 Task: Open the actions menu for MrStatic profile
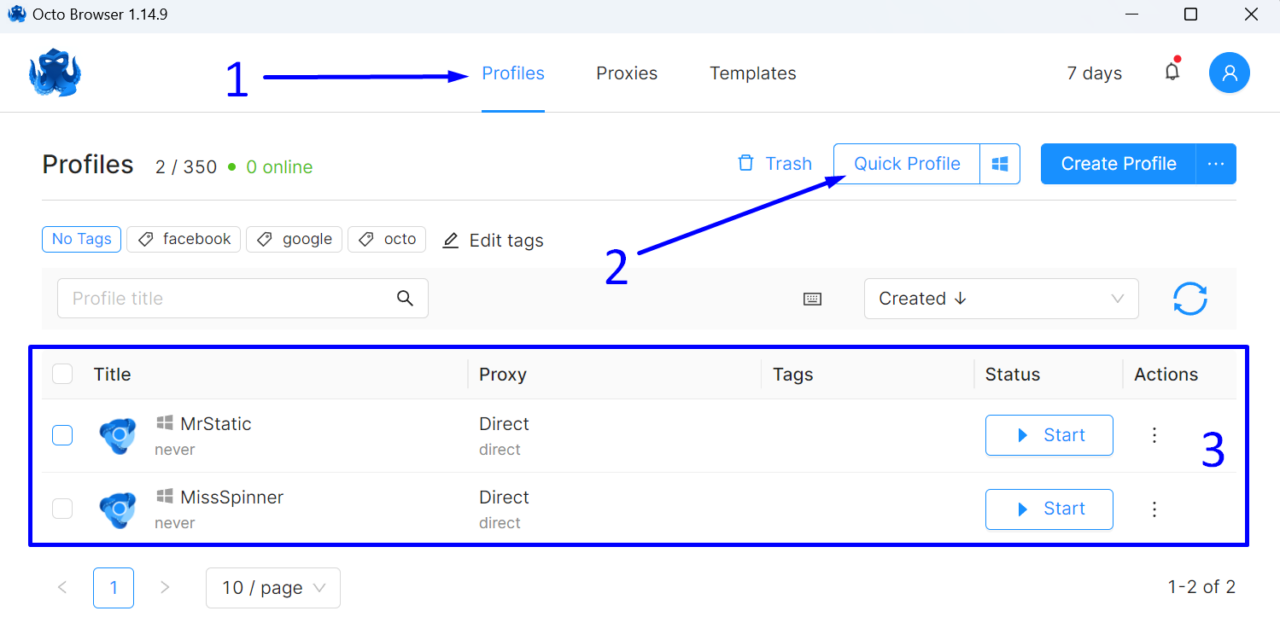(1154, 435)
